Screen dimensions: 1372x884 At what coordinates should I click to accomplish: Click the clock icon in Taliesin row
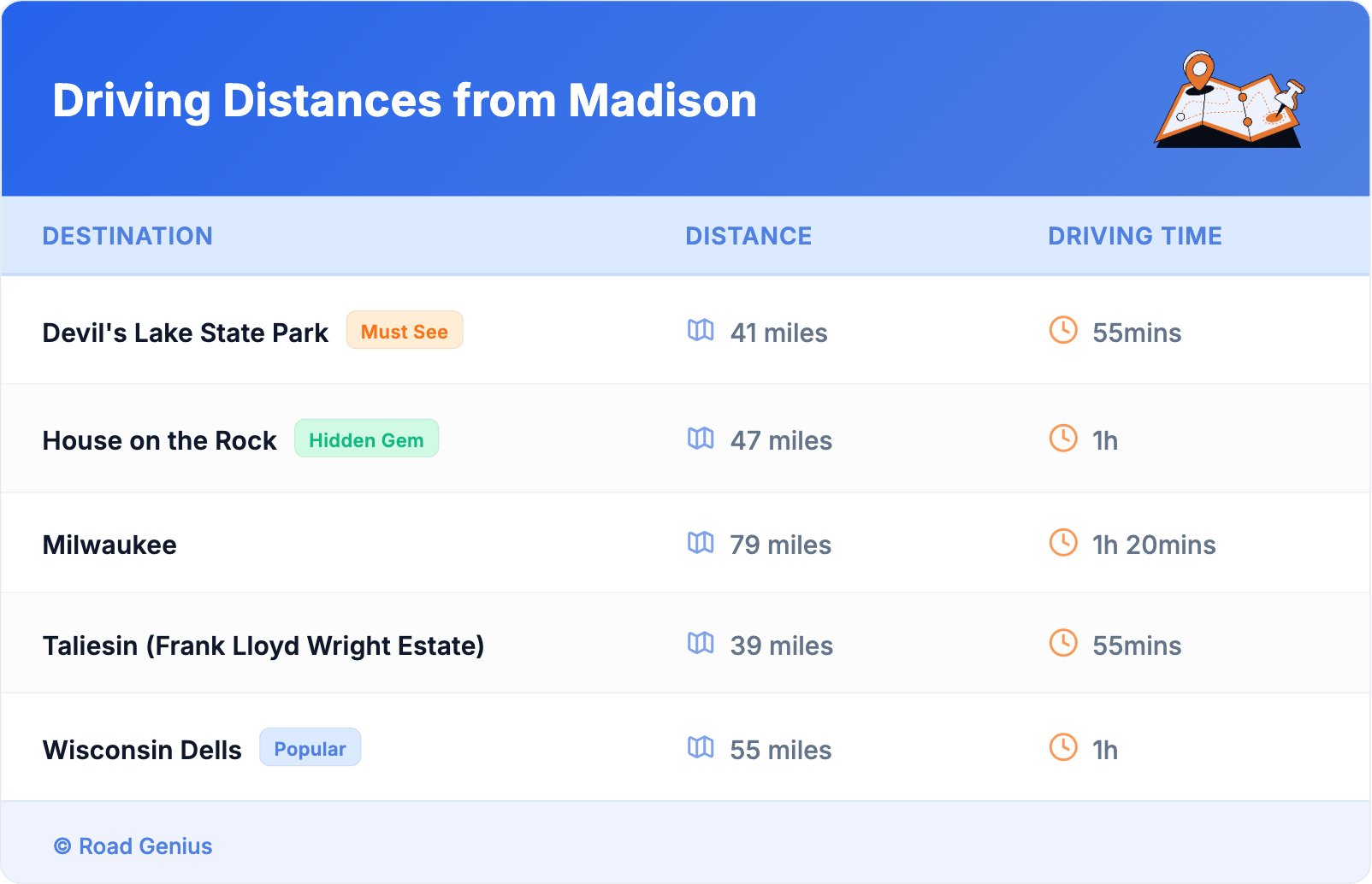(1063, 644)
